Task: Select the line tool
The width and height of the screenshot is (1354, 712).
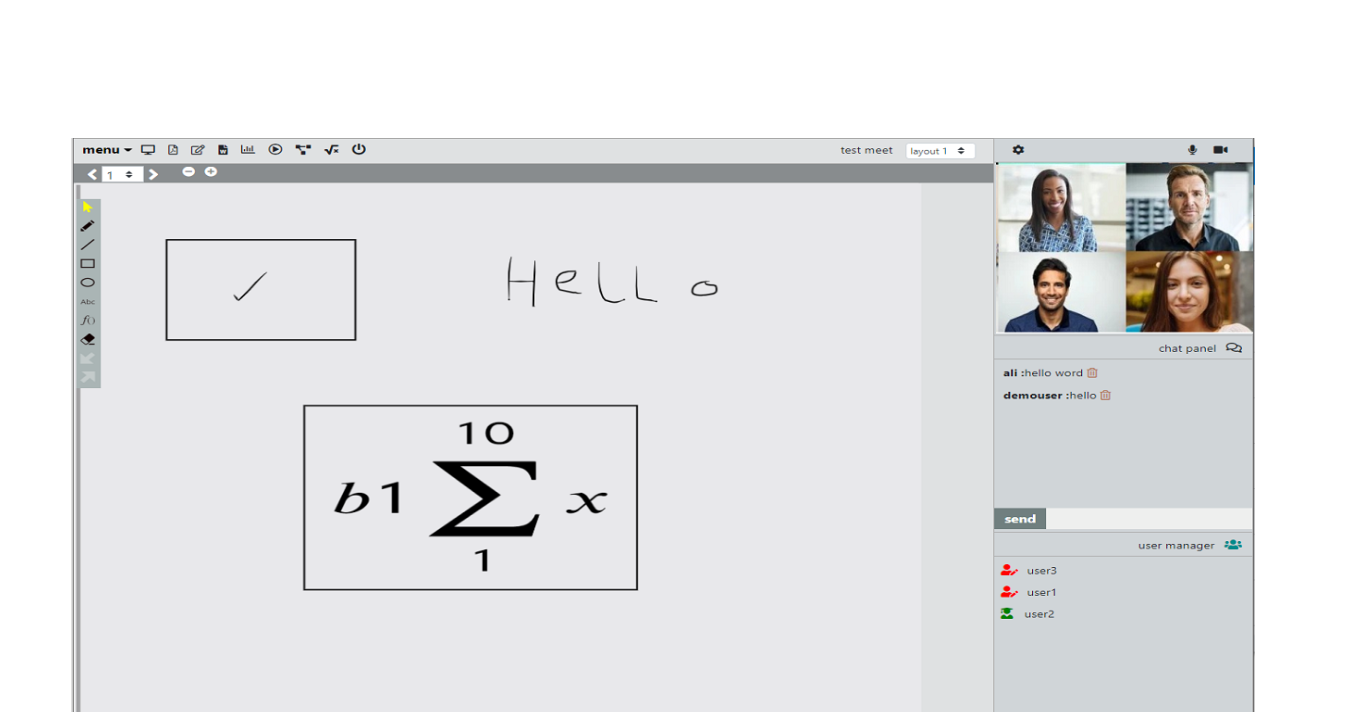Action: 88,245
